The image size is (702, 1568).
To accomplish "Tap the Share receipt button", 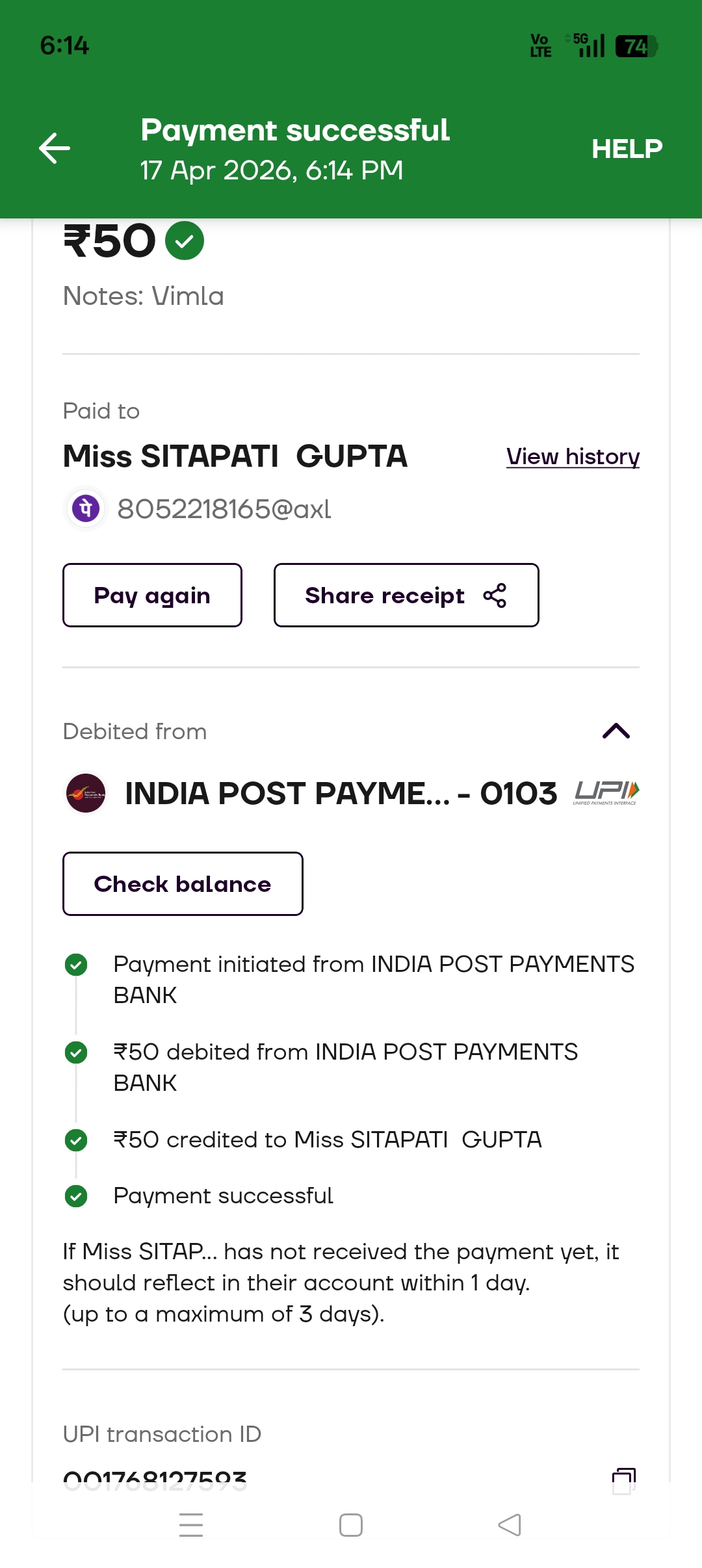I will 406,595.
